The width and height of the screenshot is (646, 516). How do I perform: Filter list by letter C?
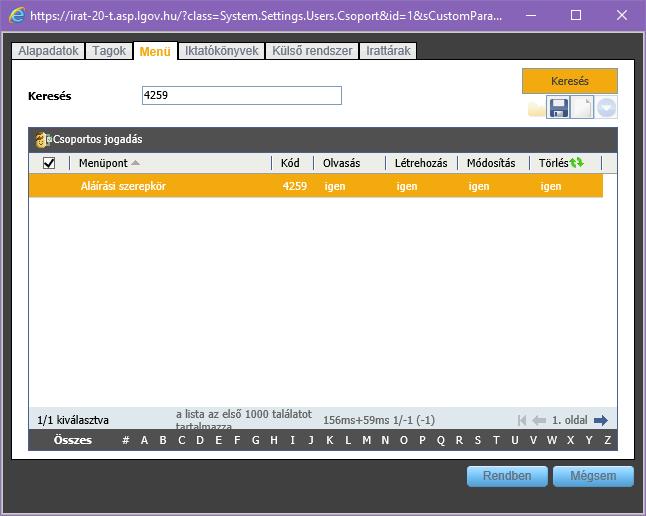click(x=181, y=440)
